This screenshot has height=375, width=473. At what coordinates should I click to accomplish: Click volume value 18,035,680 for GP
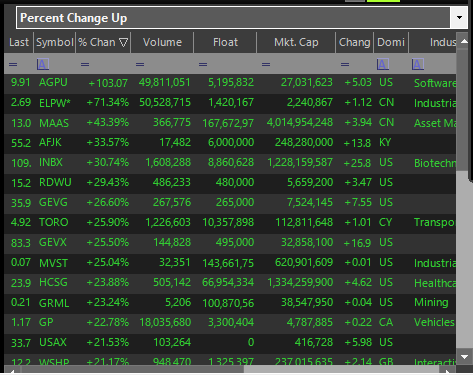(x=165, y=323)
